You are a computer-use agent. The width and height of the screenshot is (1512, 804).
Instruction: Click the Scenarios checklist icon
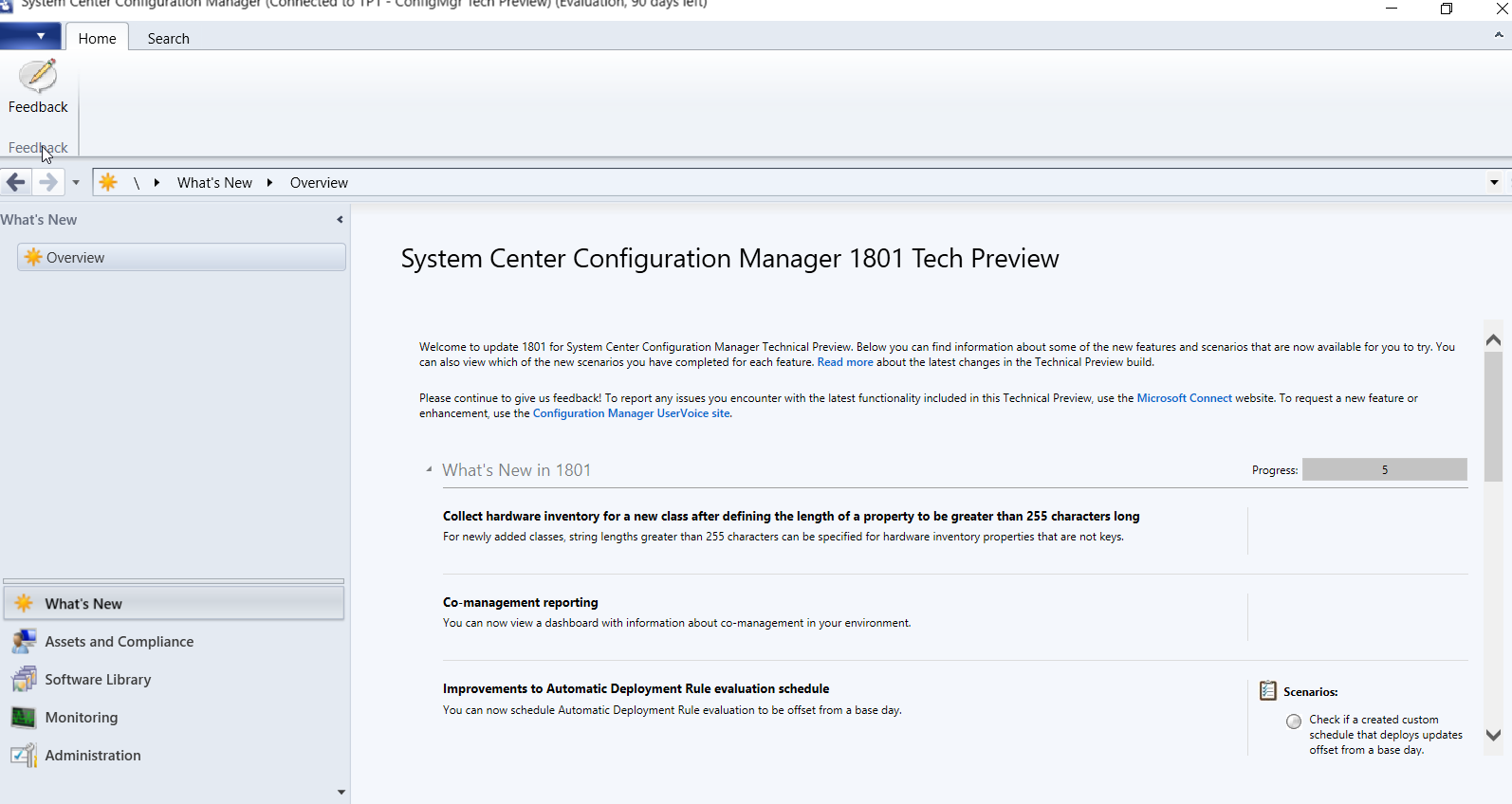[1268, 690]
